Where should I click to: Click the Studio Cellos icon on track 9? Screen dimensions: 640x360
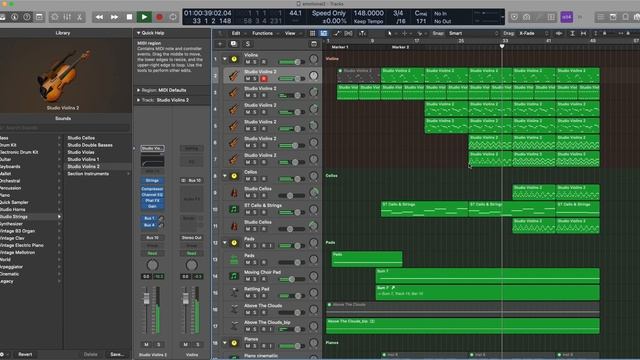tap(234, 192)
